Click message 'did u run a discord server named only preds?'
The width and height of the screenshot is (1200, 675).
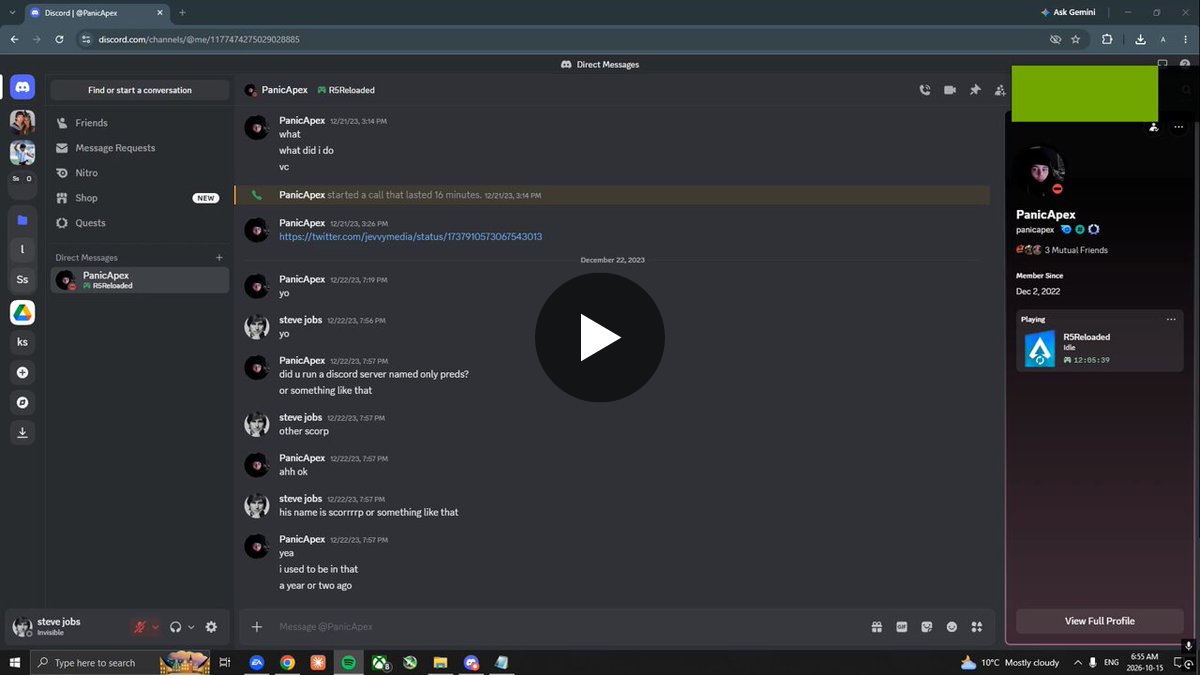tap(374, 374)
